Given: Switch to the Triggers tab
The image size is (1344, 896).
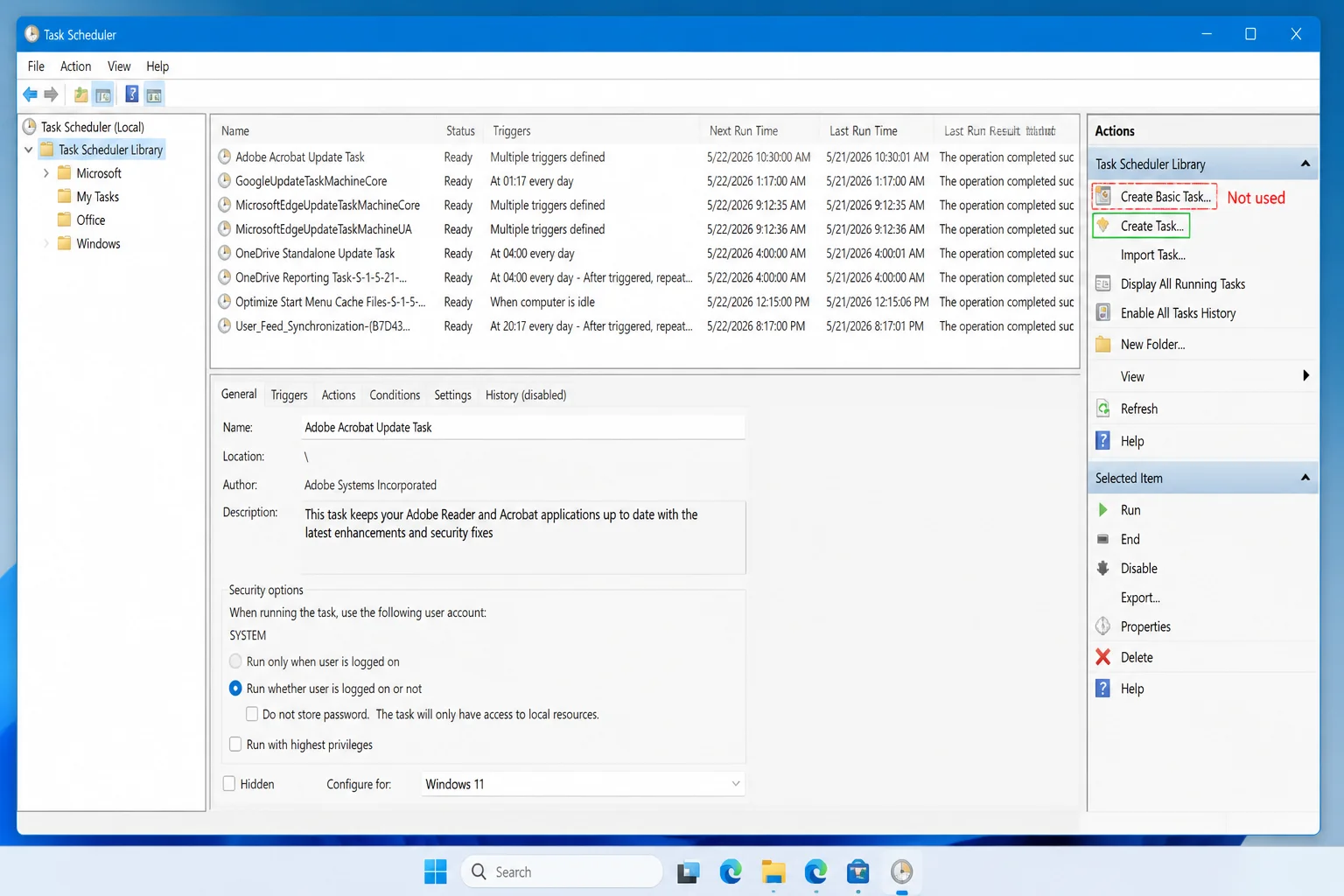Looking at the screenshot, I should [289, 395].
